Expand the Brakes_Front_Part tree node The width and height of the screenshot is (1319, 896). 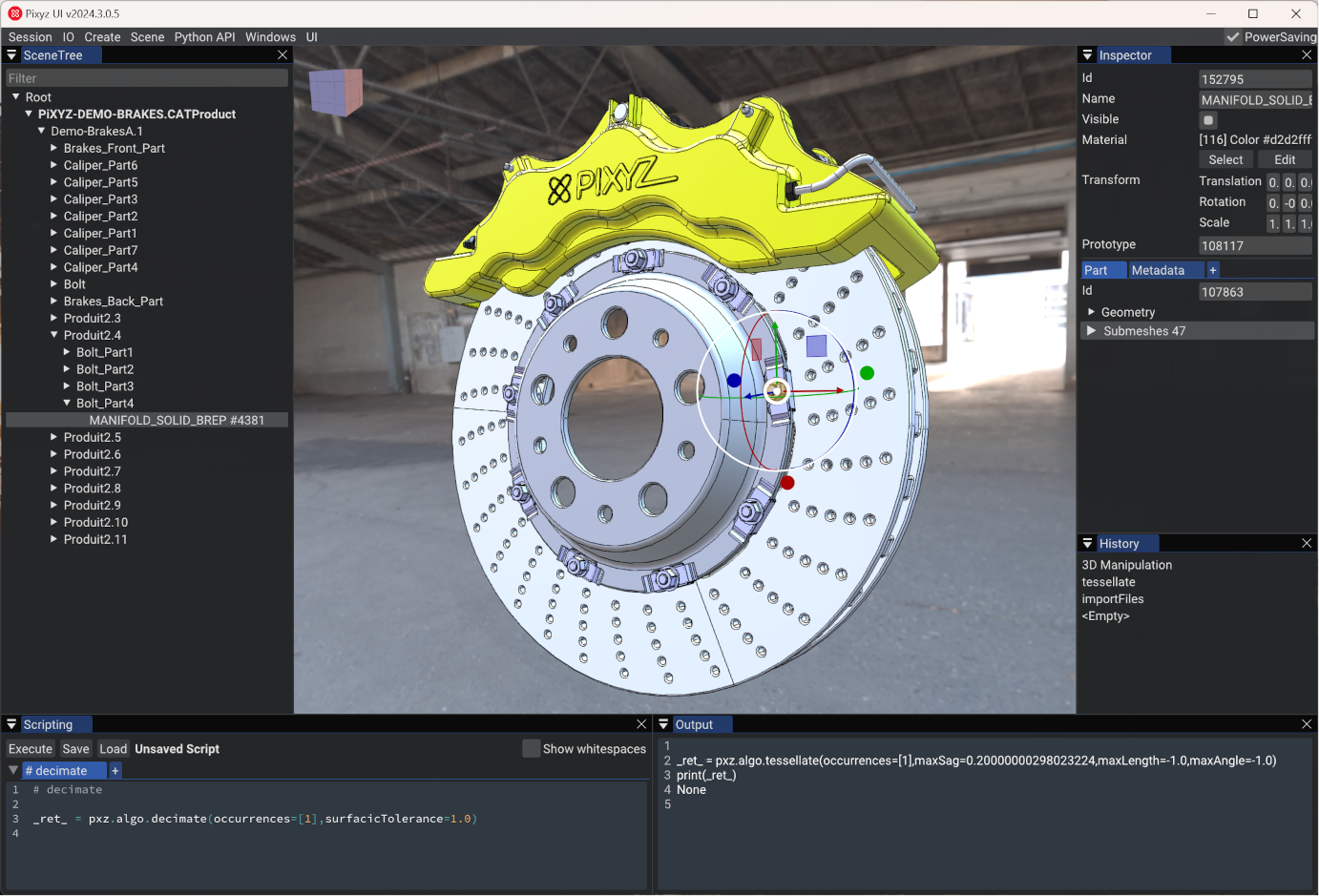[54, 149]
